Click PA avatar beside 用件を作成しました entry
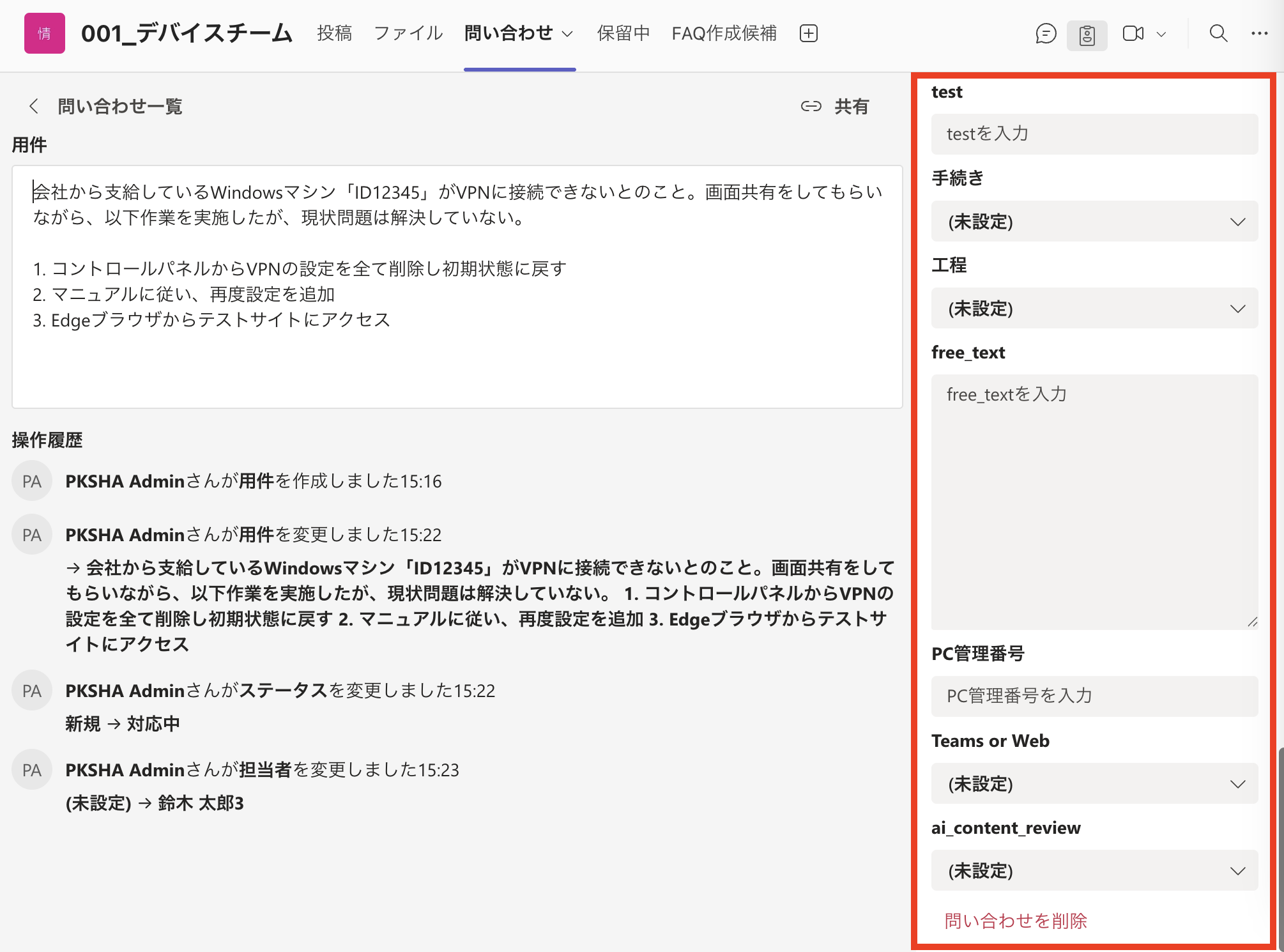This screenshot has width=1284, height=952. [x=32, y=481]
